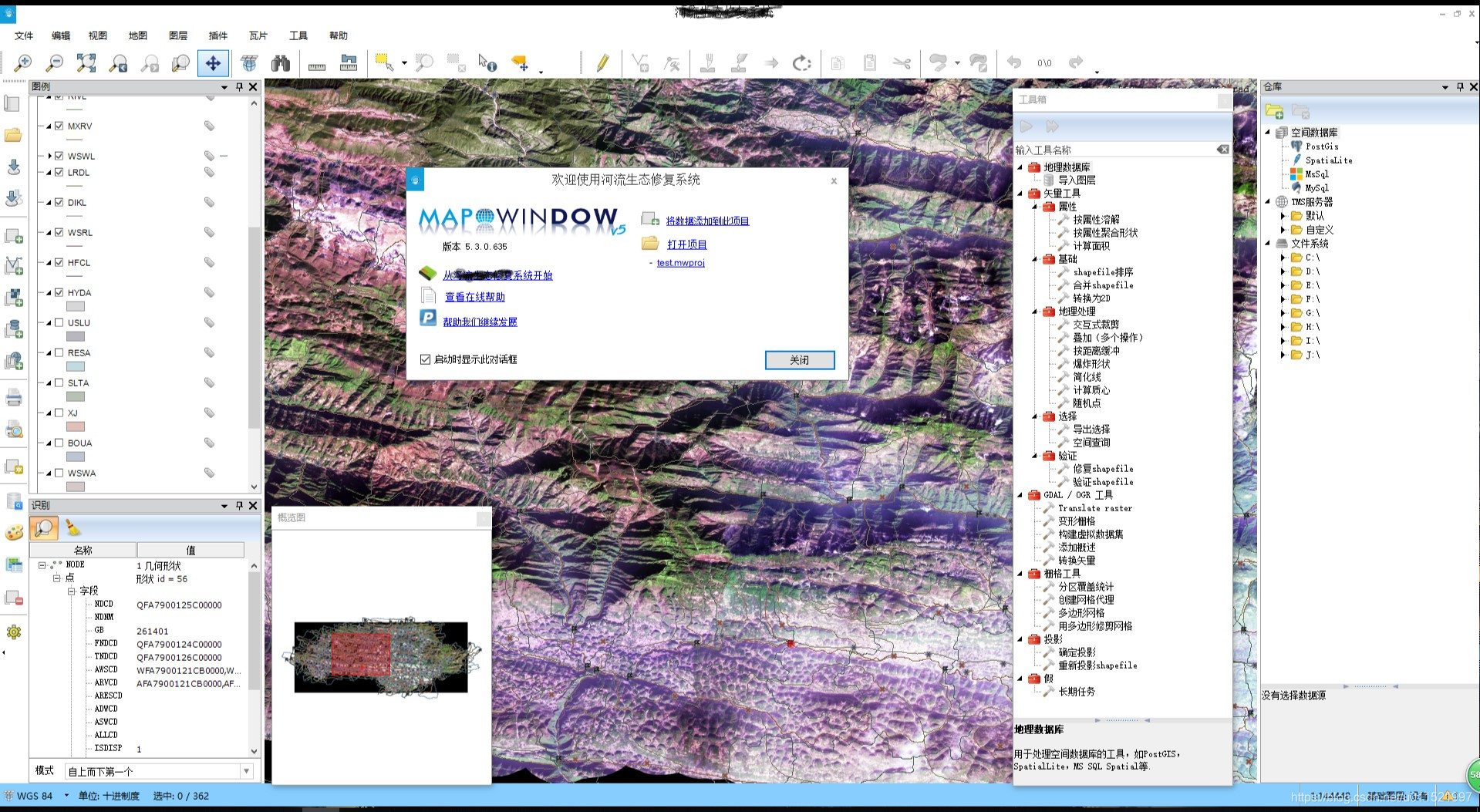Open the 模式 dropdown at bottom left

246,770
